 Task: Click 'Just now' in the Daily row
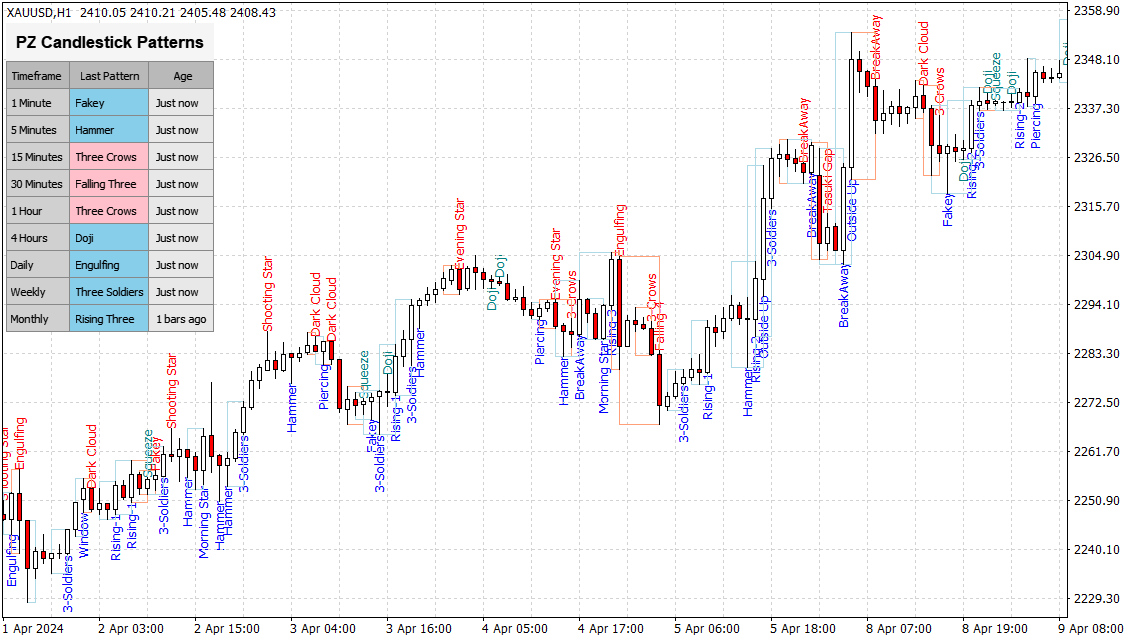(181, 265)
